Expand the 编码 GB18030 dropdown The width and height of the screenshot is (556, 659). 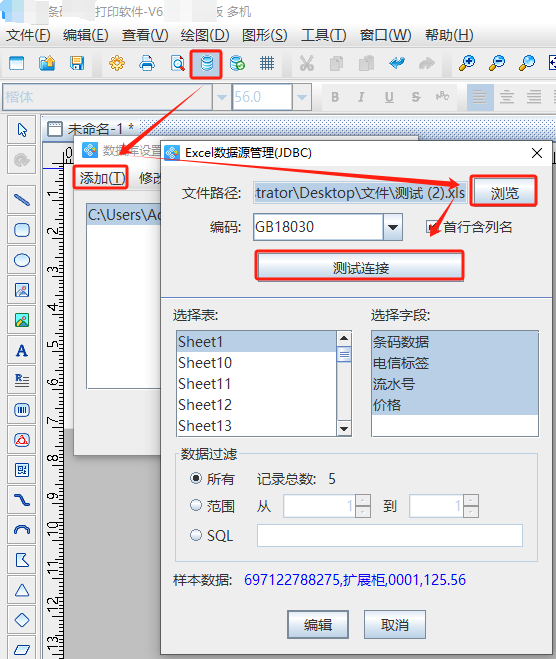pyautogui.click(x=393, y=227)
